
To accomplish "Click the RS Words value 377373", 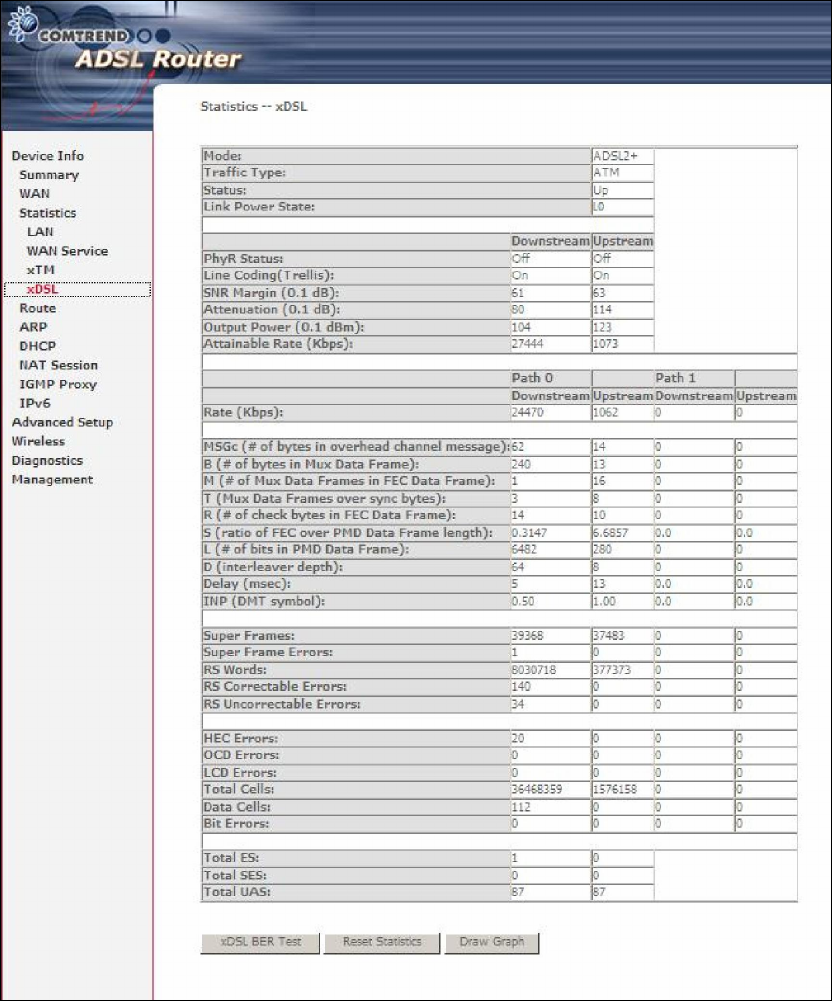I will (612, 670).
